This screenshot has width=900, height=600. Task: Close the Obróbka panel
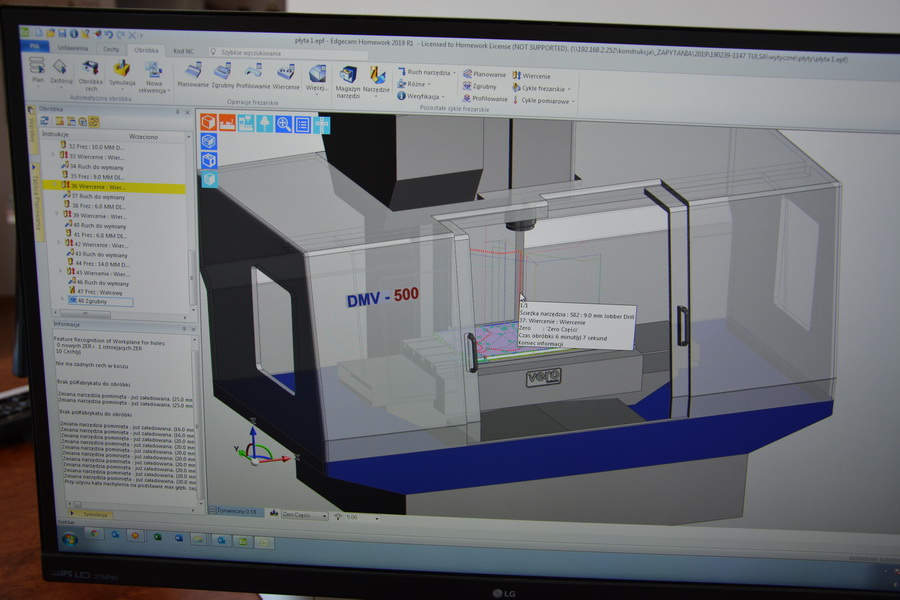[x=187, y=113]
